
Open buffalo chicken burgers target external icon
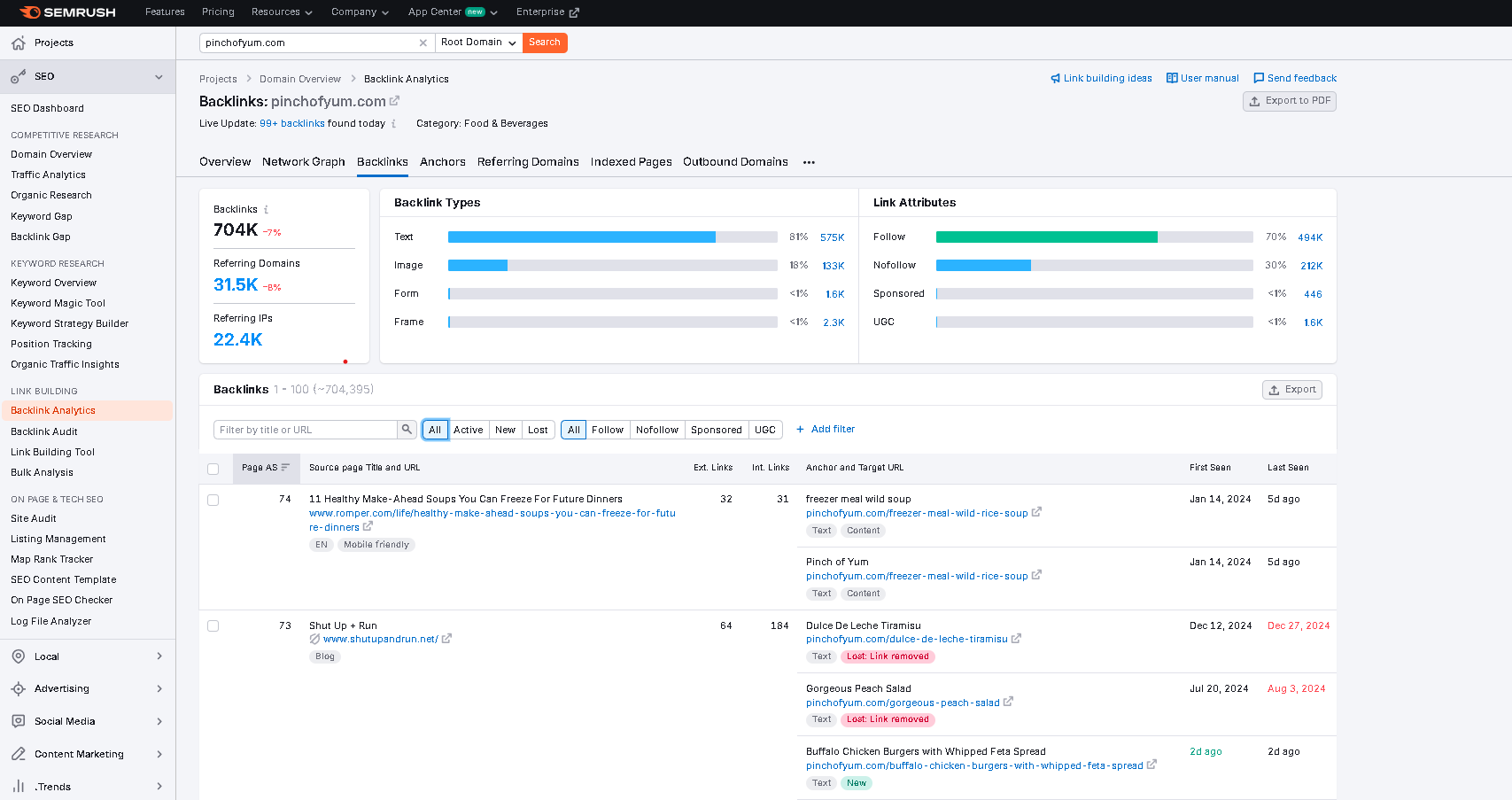click(1151, 765)
